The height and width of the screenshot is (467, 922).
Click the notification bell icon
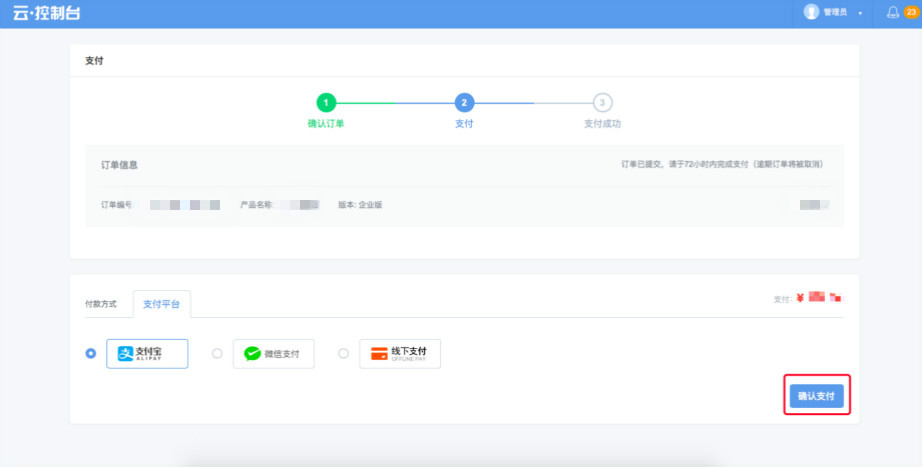pos(892,13)
